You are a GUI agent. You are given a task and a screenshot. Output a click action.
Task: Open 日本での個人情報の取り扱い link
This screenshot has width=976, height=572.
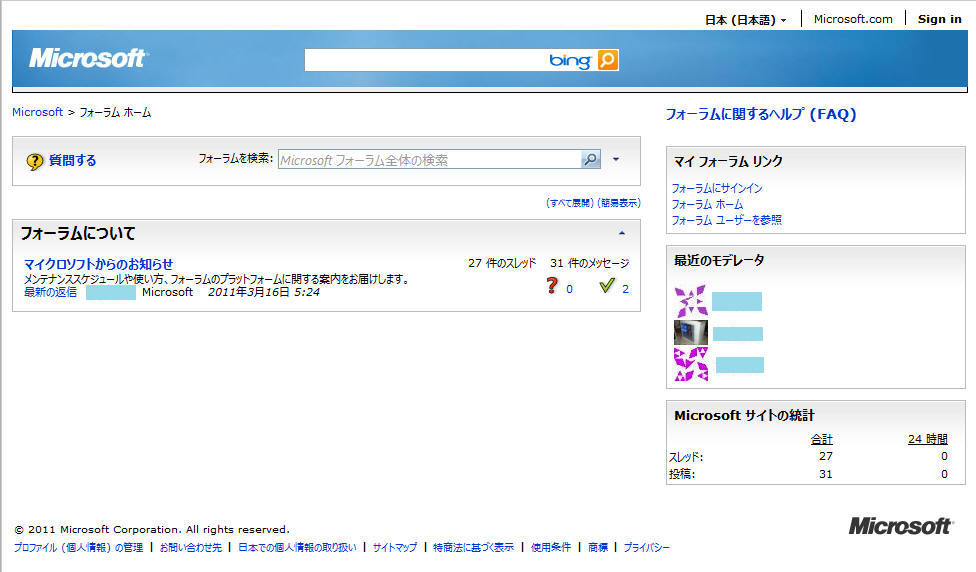tap(298, 547)
